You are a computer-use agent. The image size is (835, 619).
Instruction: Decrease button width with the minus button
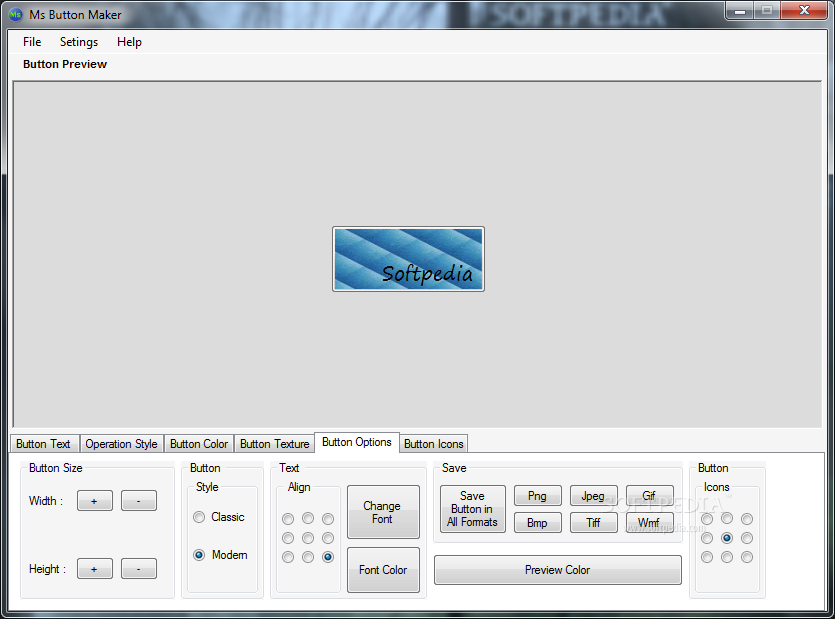138,501
